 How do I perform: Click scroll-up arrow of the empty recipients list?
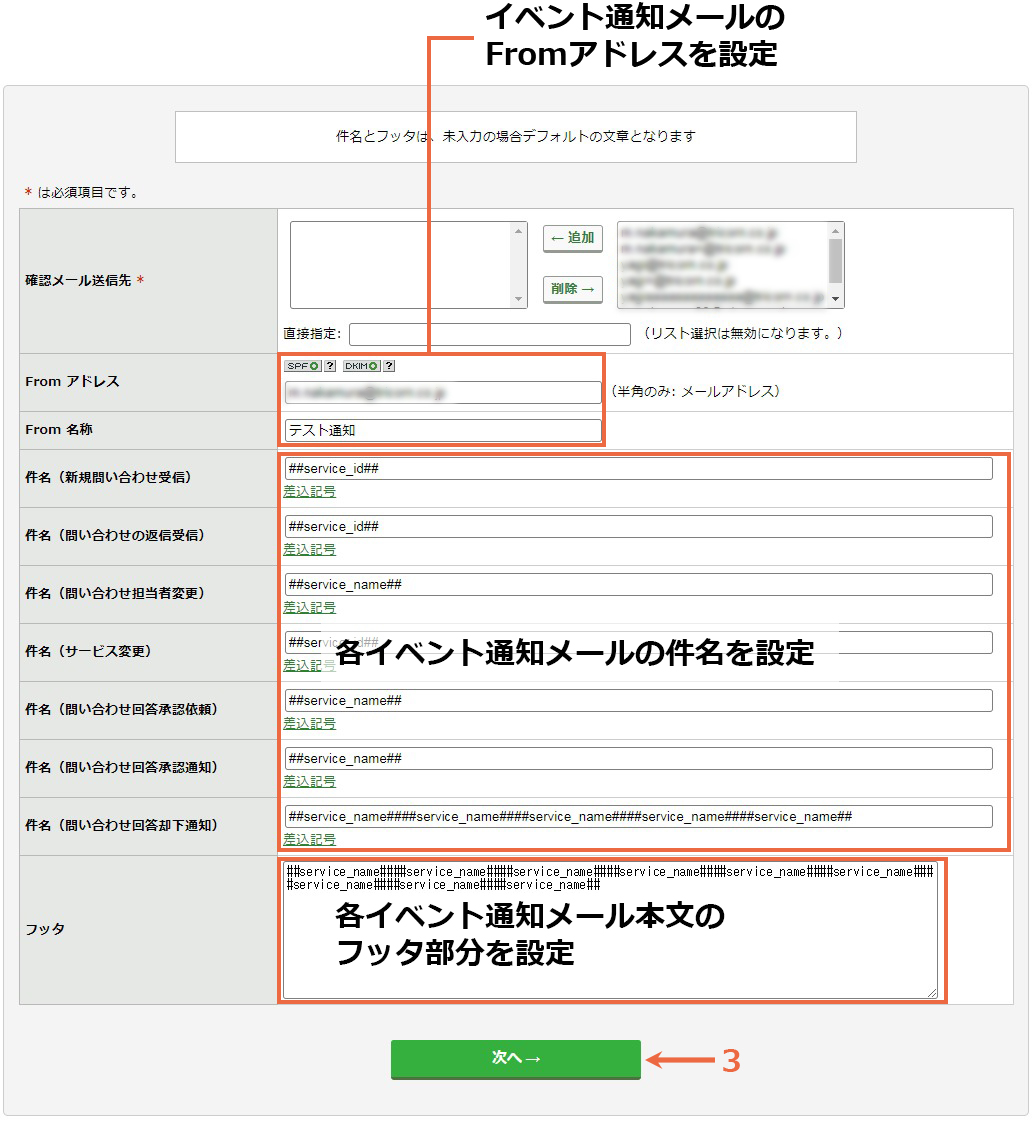click(519, 231)
